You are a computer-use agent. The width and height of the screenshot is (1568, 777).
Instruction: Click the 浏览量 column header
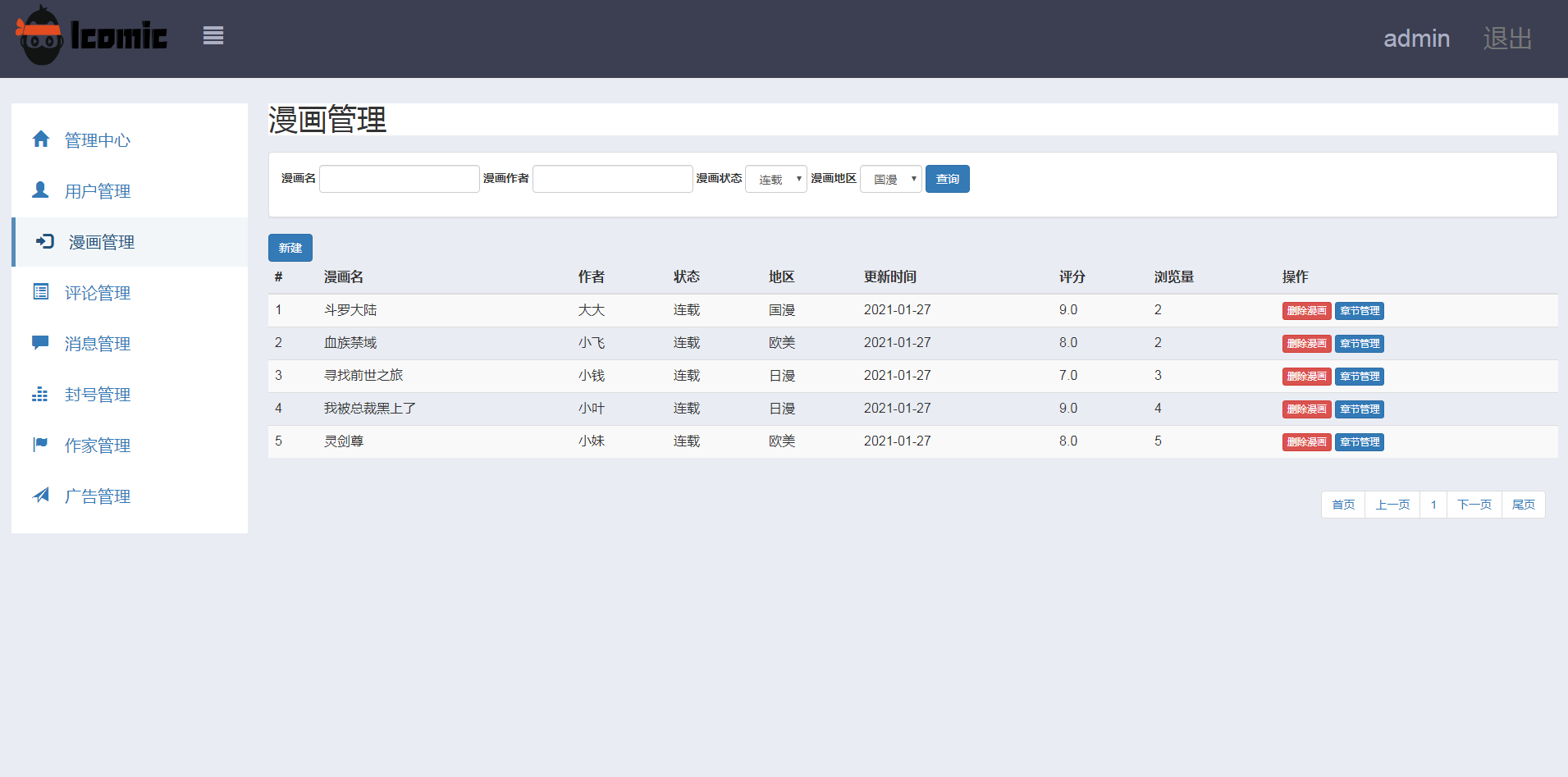[1174, 277]
